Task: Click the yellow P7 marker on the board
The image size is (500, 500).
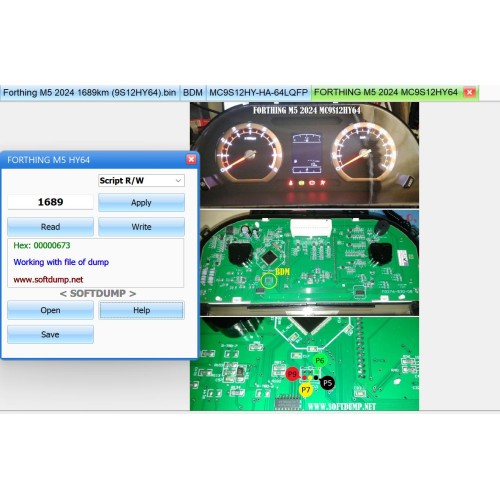Action: point(306,389)
